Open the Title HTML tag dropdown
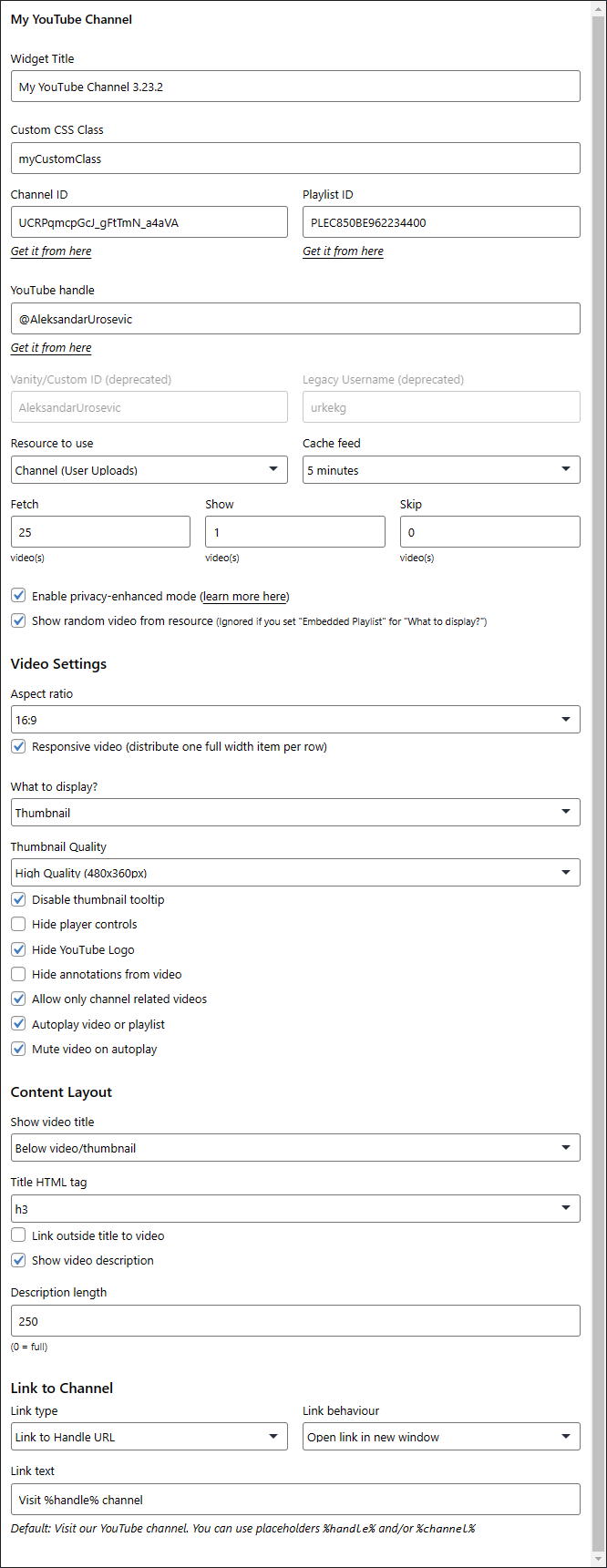This screenshot has width=607, height=1568. pyautogui.click(x=295, y=1209)
